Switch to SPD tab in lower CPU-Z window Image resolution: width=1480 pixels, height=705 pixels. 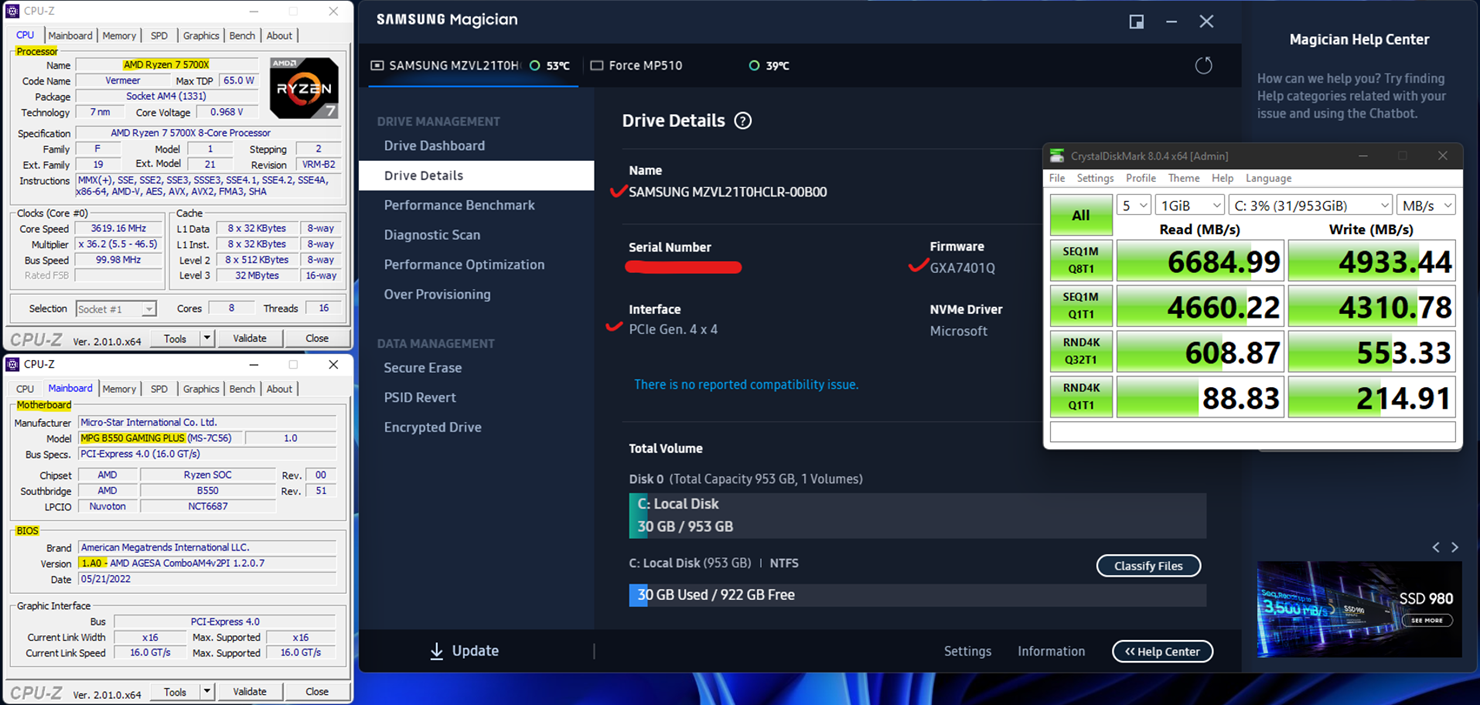pyautogui.click(x=159, y=389)
